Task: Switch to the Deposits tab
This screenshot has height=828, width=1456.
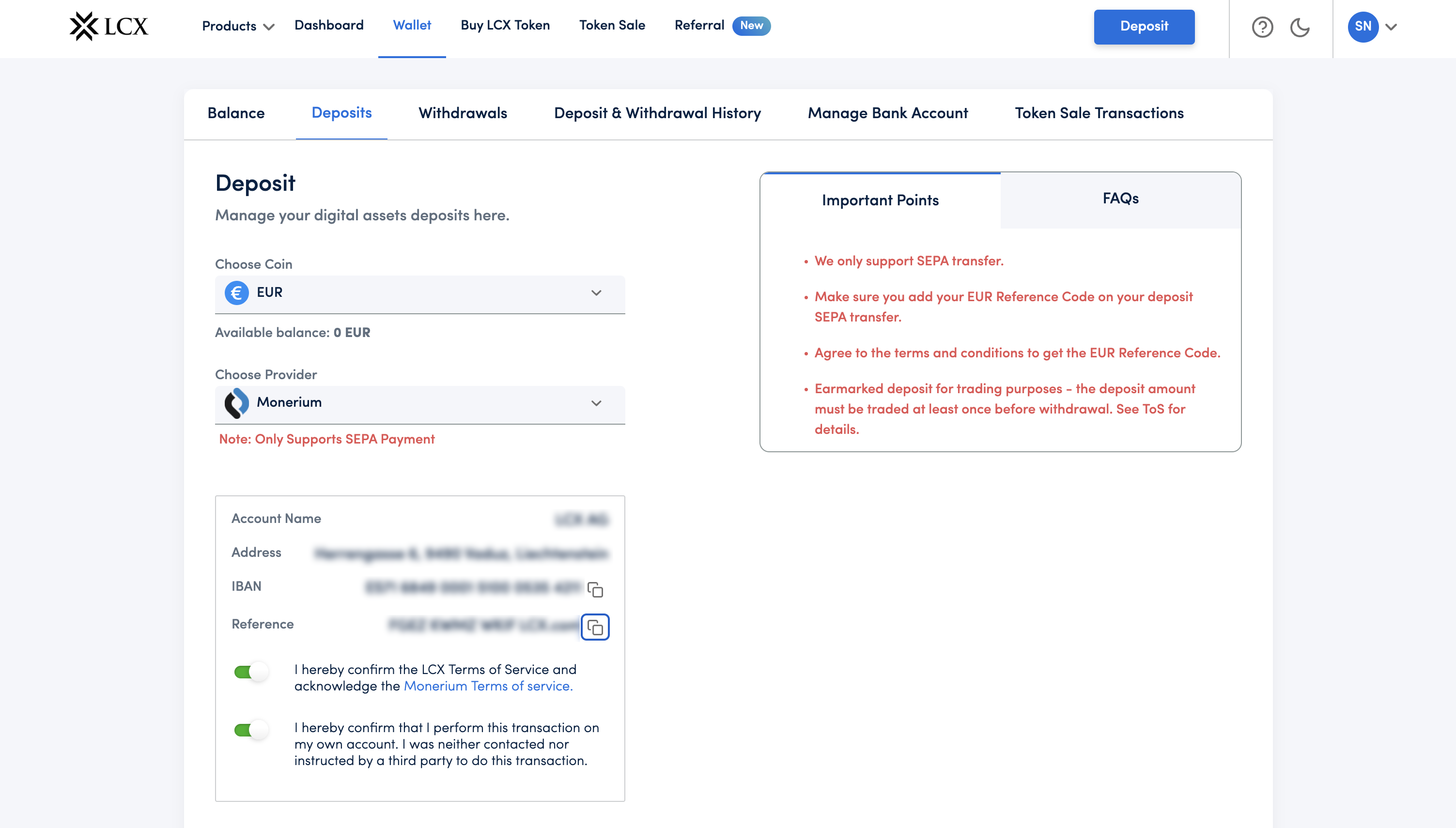Action: (341, 113)
